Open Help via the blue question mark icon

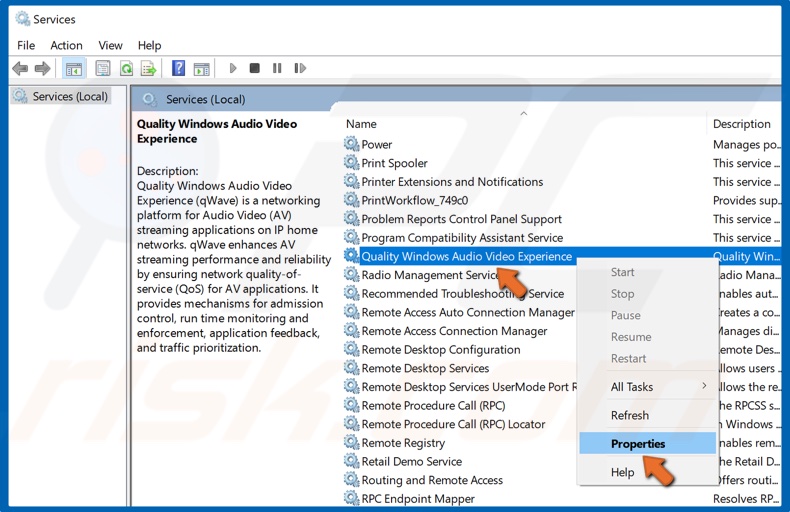click(x=178, y=69)
